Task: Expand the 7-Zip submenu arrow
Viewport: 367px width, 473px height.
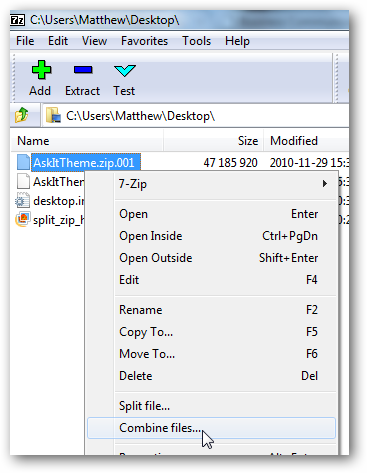Action: point(325,184)
